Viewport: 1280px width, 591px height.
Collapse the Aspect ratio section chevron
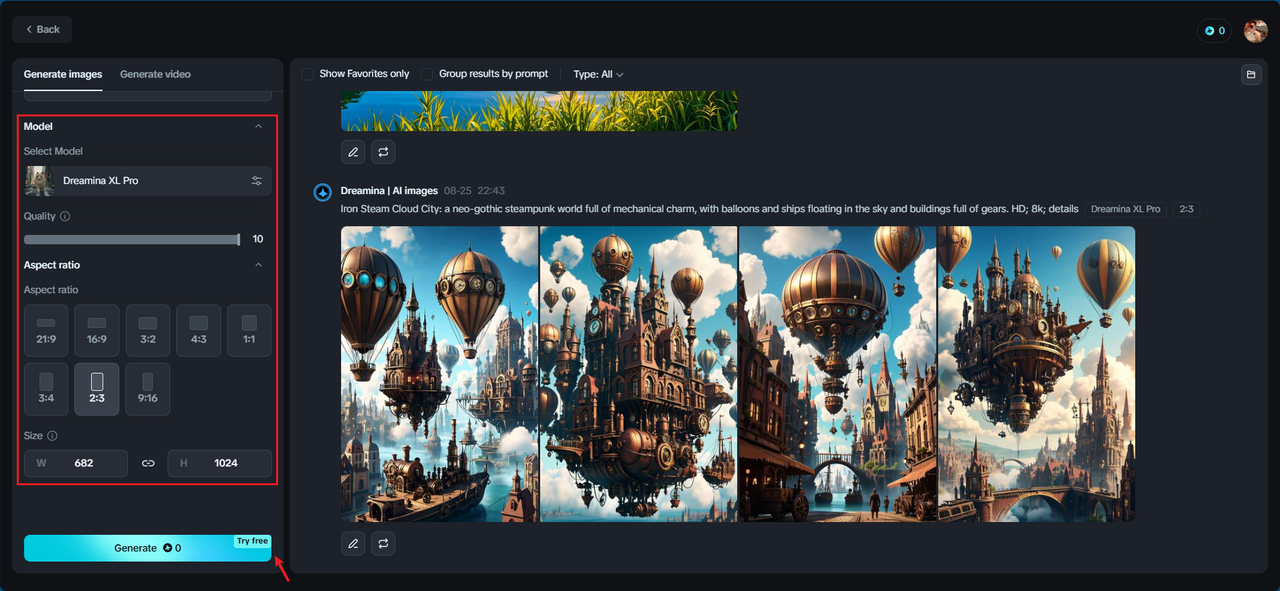click(259, 265)
